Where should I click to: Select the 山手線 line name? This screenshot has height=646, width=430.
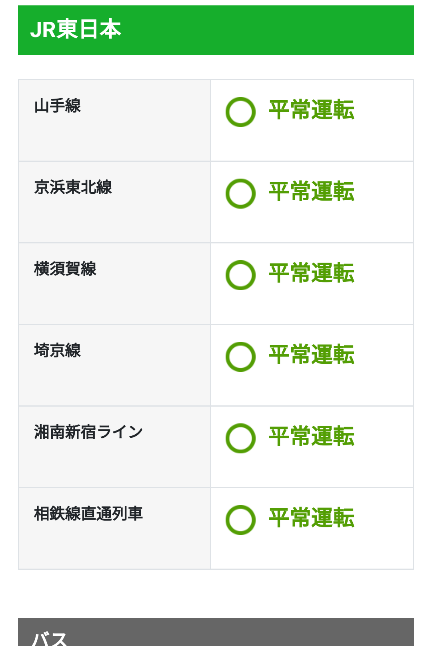(x=57, y=106)
